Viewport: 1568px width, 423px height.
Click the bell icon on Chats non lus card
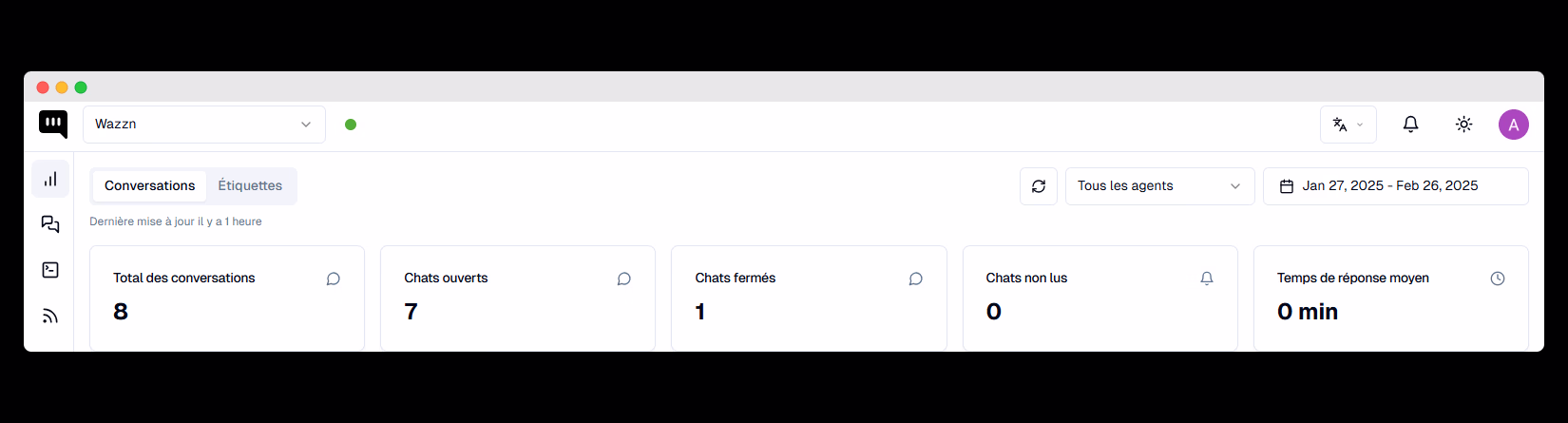coord(1207,279)
